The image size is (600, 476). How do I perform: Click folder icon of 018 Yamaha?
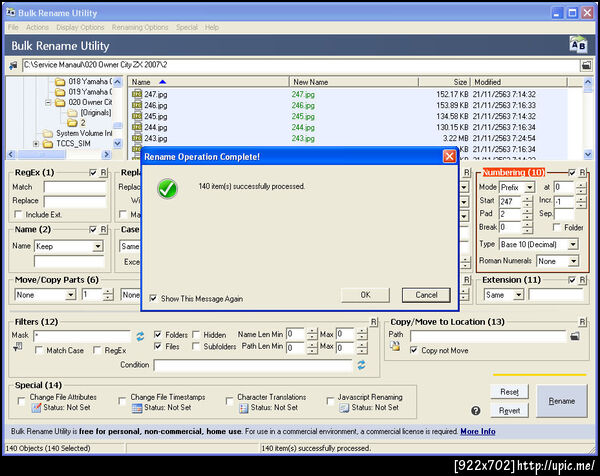point(60,82)
